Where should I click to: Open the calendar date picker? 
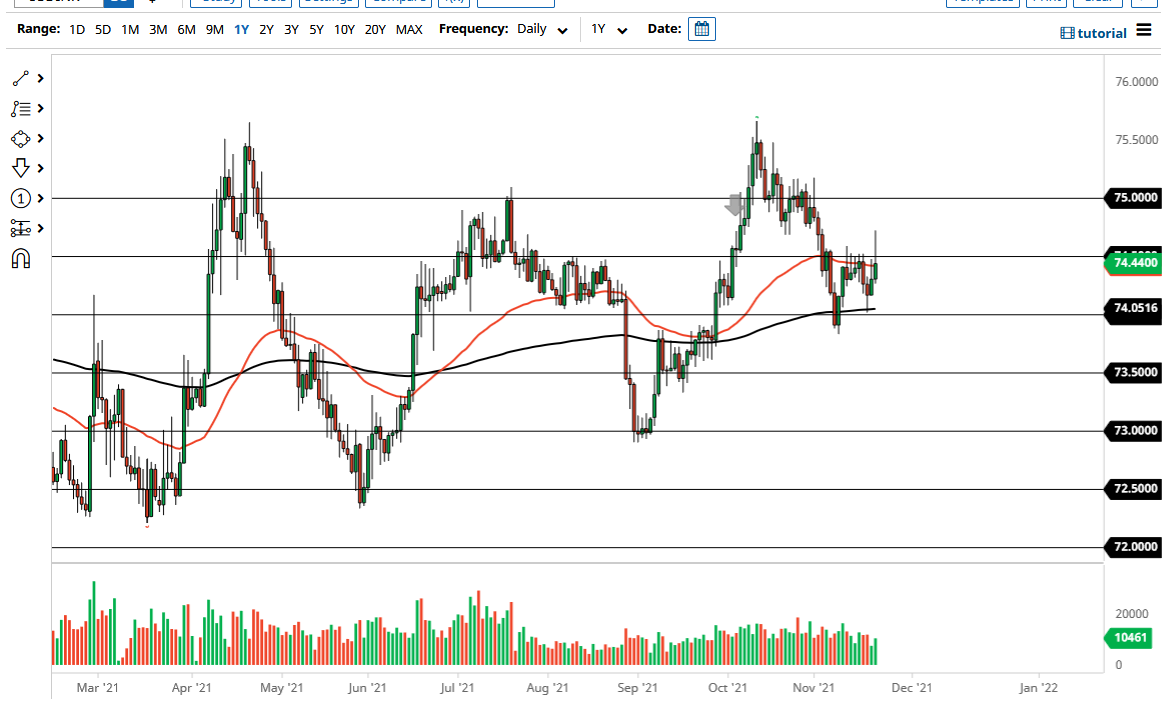tap(701, 29)
